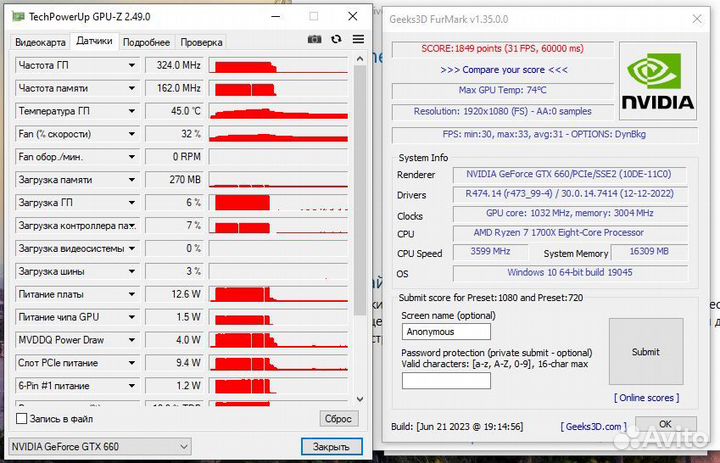Click the Частота ГП red graph
Image resolution: width=720 pixels, height=463 pixels.
tap(278, 65)
